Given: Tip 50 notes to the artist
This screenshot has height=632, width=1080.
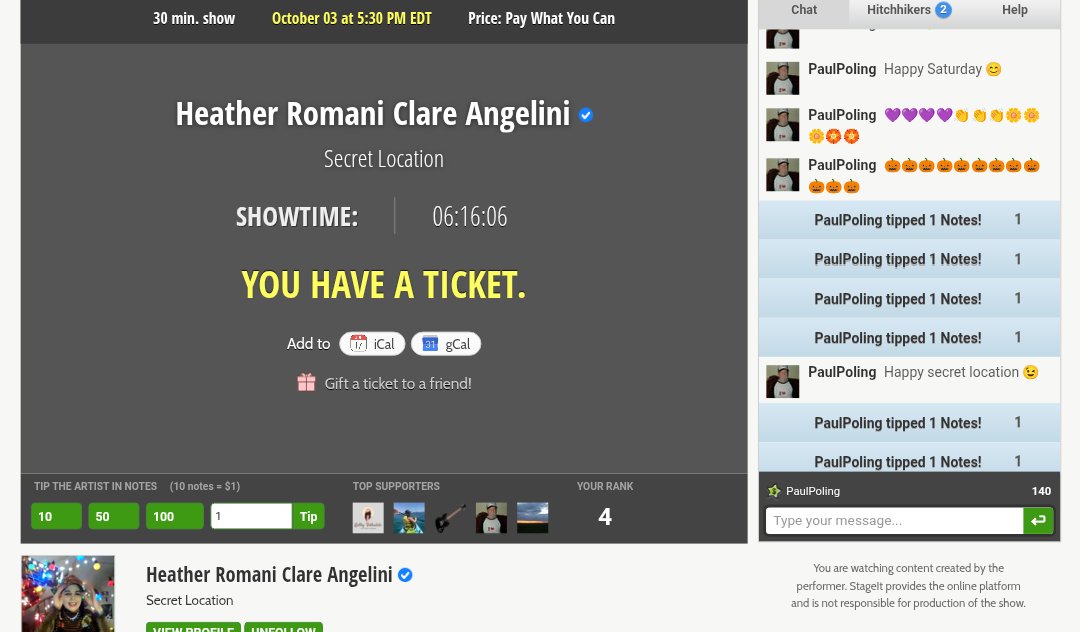Looking at the screenshot, I should coord(114,516).
